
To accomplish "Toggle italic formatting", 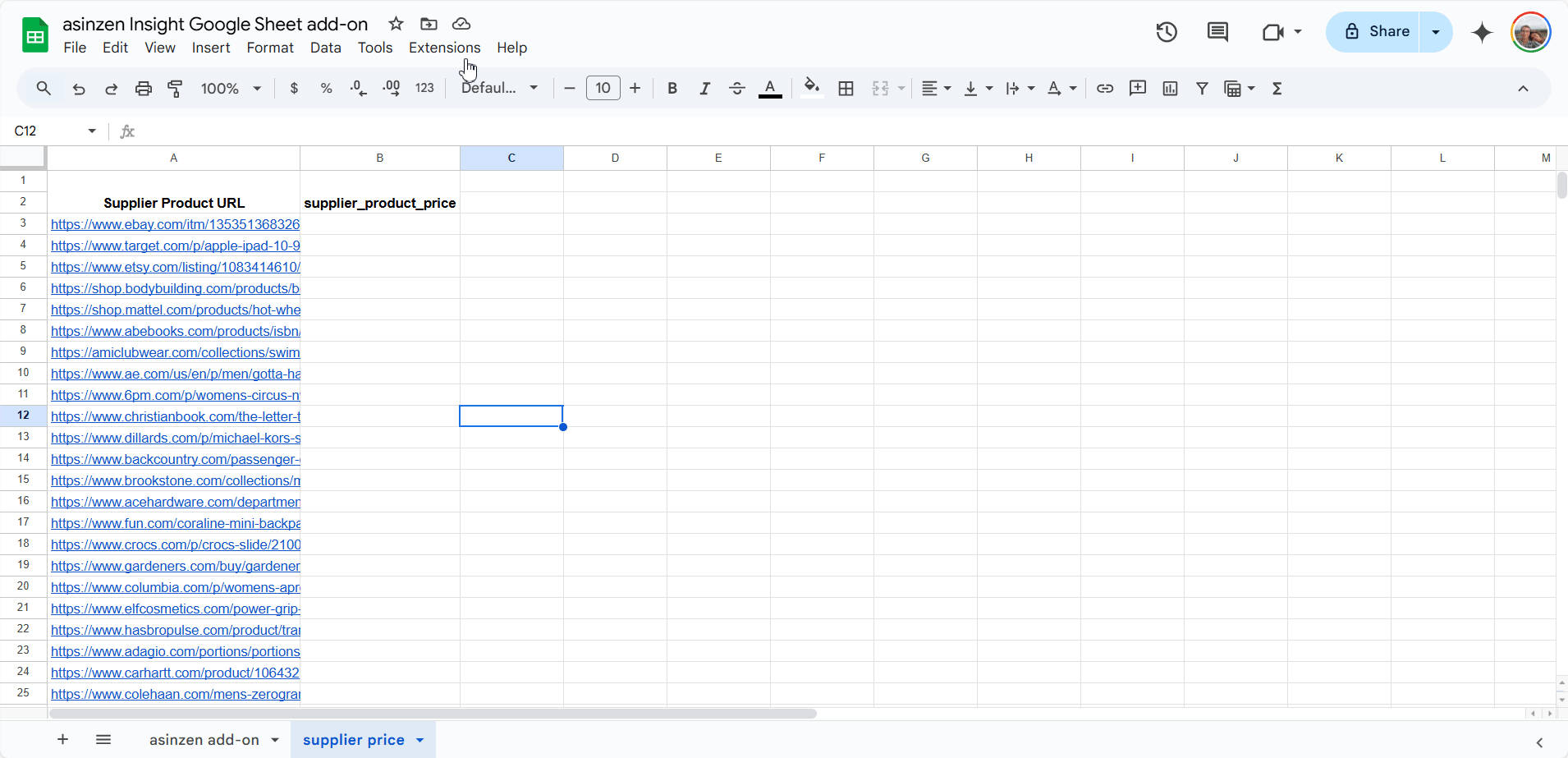I will (704, 89).
